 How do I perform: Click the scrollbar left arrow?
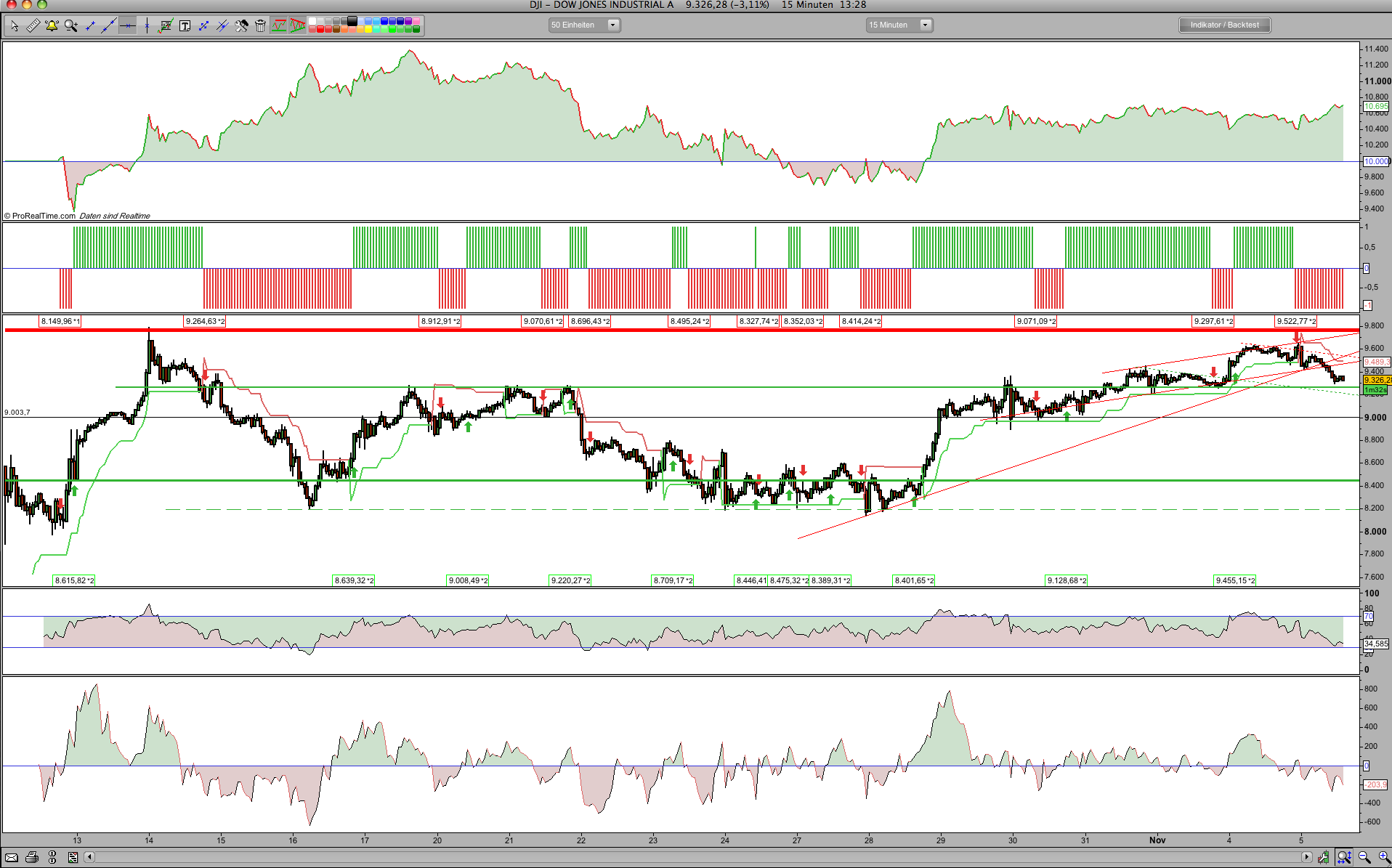pyautogui.click(x=89, y=857)
